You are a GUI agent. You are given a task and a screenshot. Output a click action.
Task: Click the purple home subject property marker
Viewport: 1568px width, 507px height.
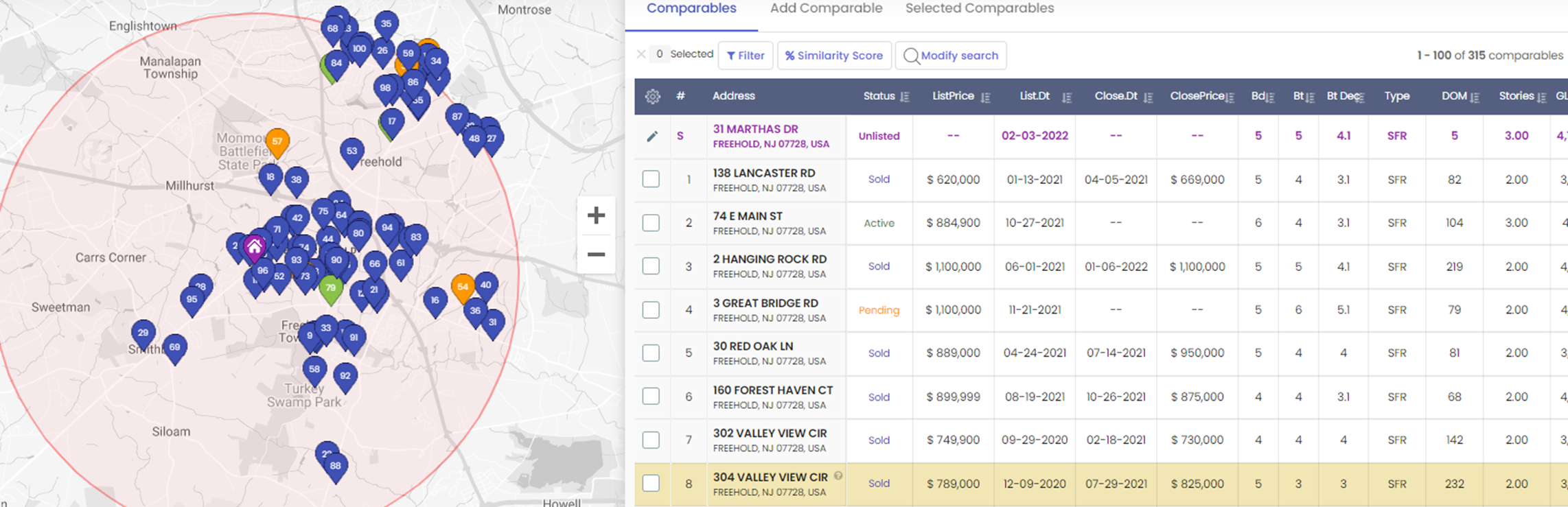coord(255,247)
